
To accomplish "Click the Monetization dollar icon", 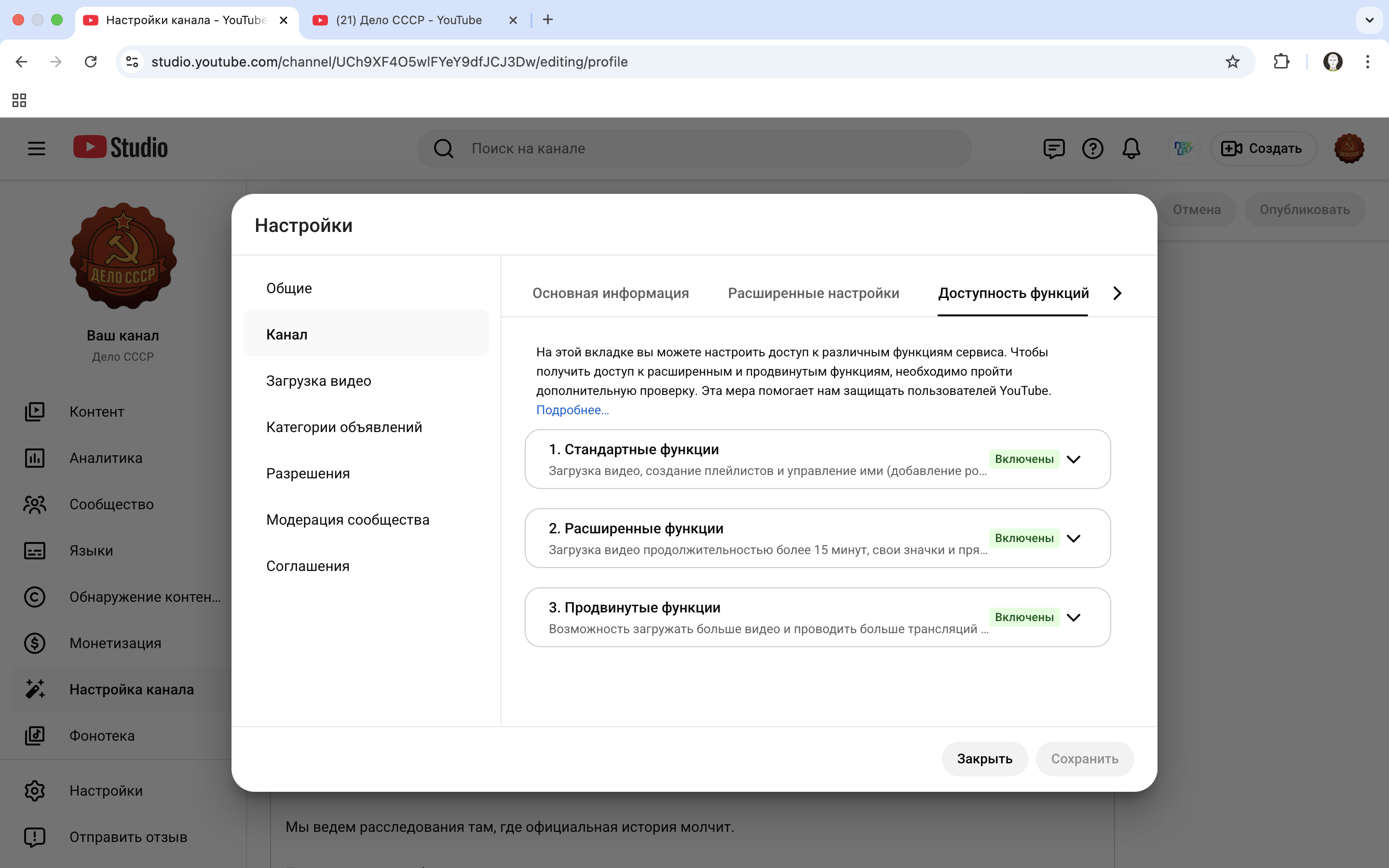I will point(34,643).
